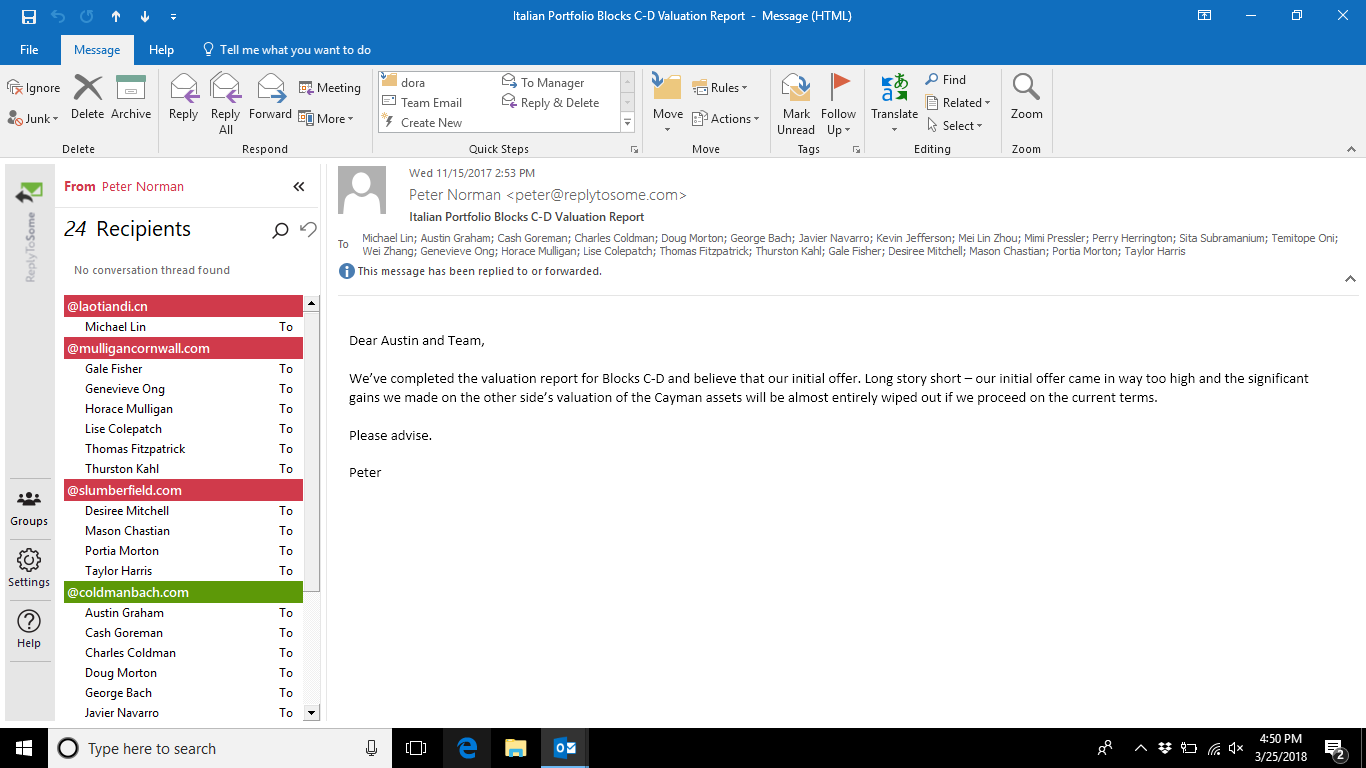Viewport: 1366px width, 768px height.
Task: Open the File tab
Action: coord(29,50)
